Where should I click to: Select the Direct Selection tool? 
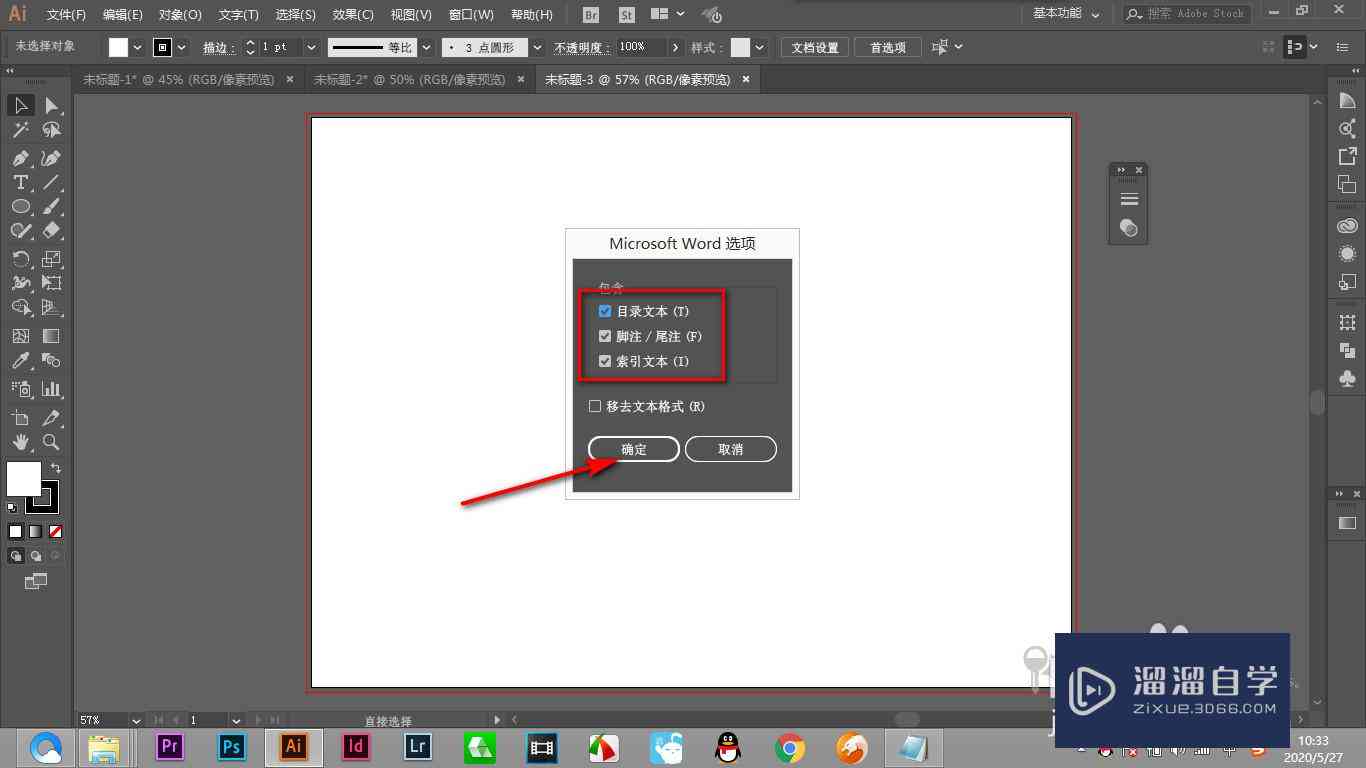click(x=51, y=105)
